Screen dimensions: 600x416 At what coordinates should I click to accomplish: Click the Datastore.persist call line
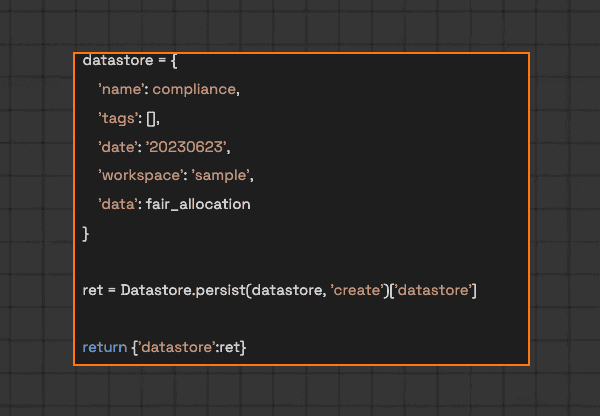(x=280, y=290)
